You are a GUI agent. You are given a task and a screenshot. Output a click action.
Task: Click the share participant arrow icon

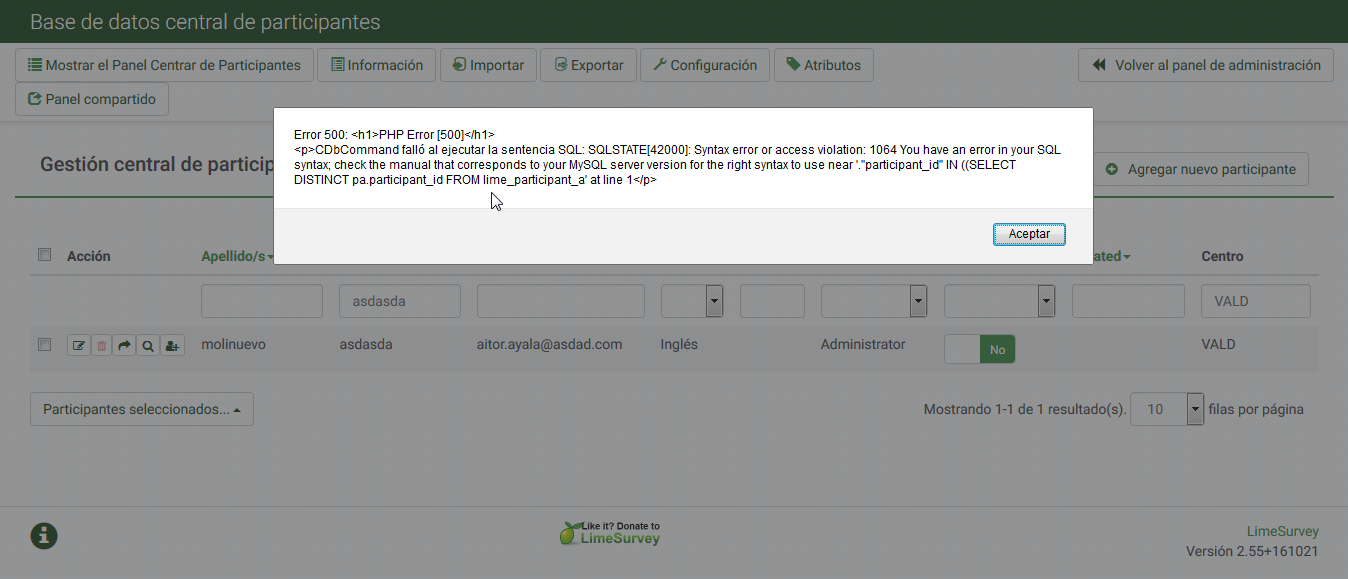[x=124, y=346]
